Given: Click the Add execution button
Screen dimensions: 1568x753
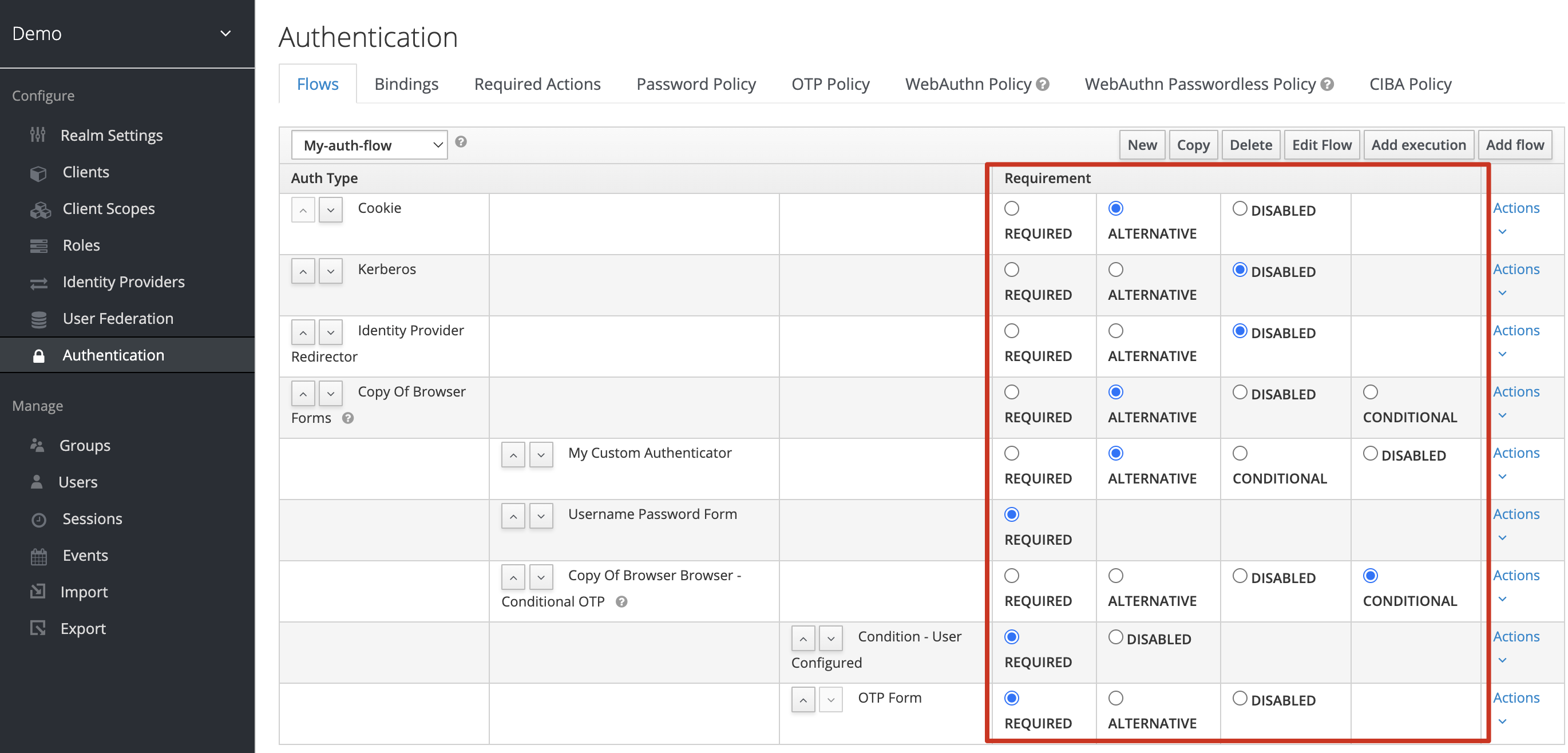Looking at the screenshot, I should (x=1417, y=145).
